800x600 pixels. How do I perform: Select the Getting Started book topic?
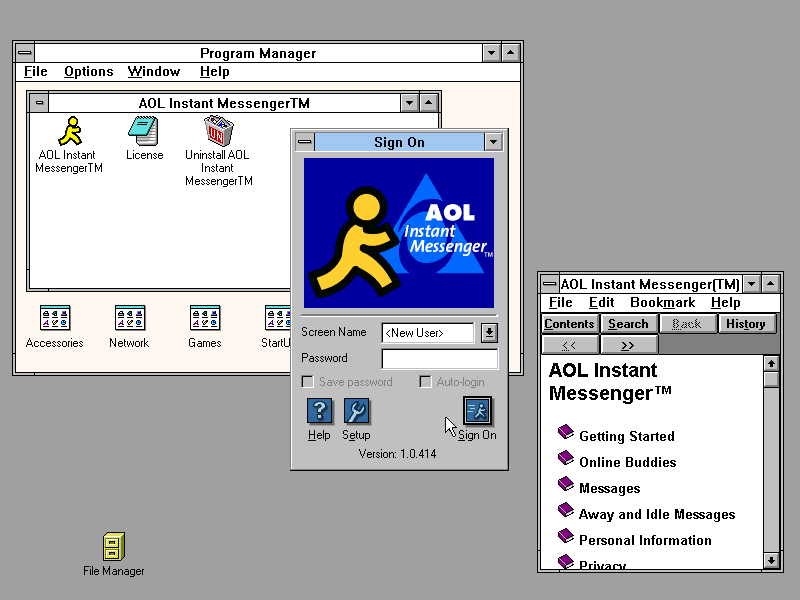click(627, 436)
